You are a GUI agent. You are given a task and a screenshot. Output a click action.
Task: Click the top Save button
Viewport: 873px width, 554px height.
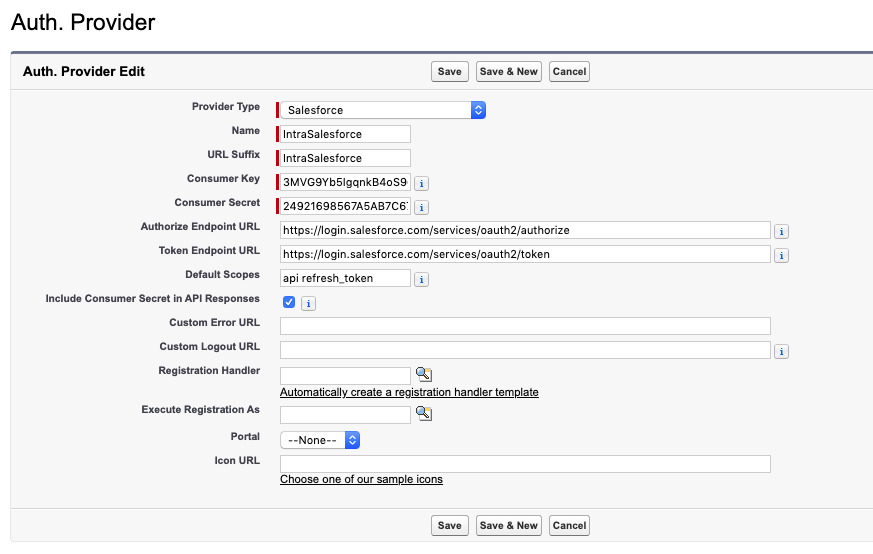click(x=449, y=71)
